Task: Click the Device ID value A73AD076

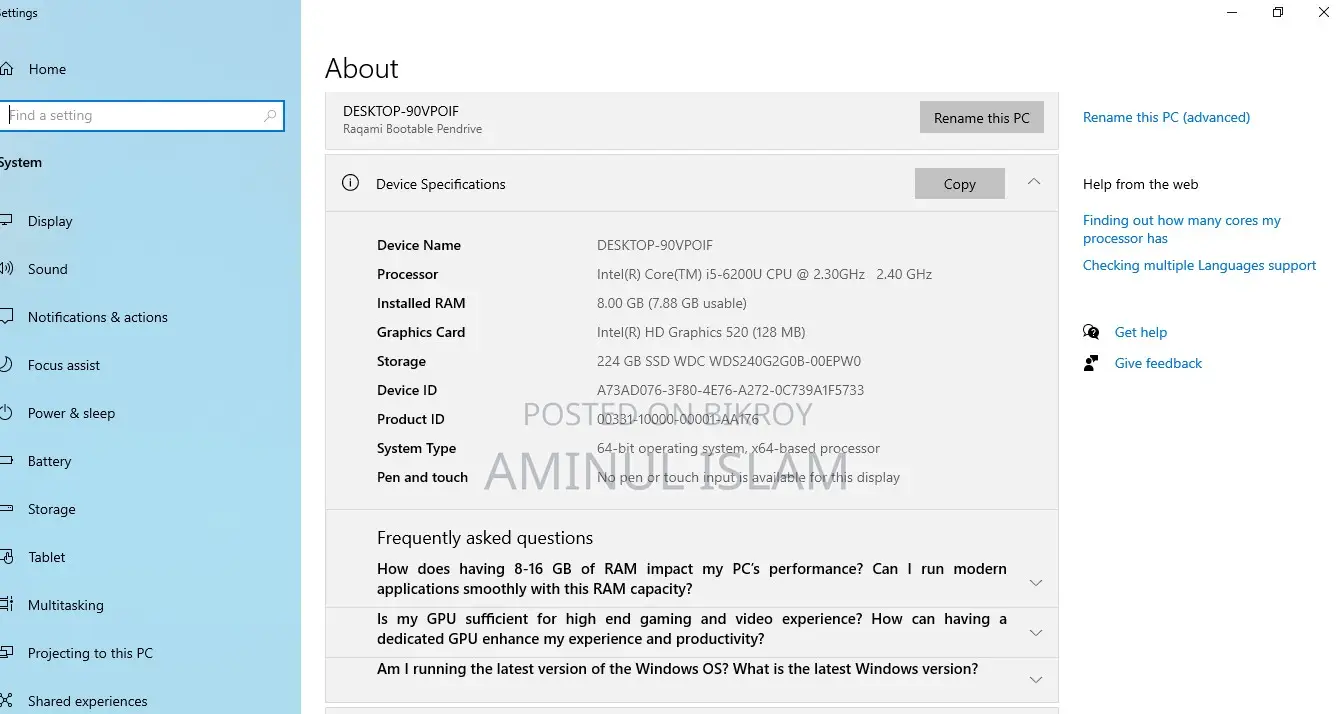Action: coord(730,390)
